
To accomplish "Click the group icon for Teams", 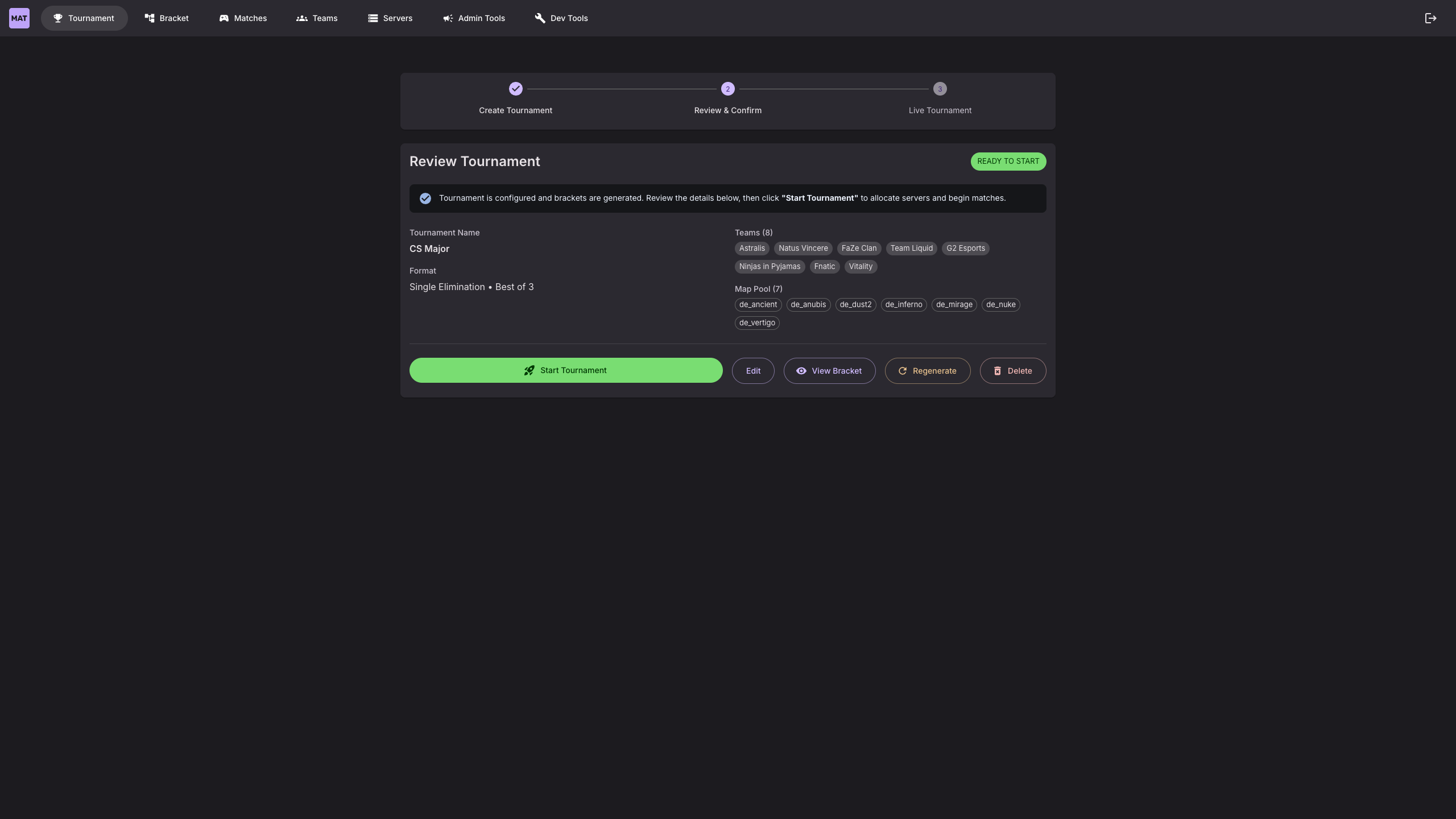I will coord(302,18).
